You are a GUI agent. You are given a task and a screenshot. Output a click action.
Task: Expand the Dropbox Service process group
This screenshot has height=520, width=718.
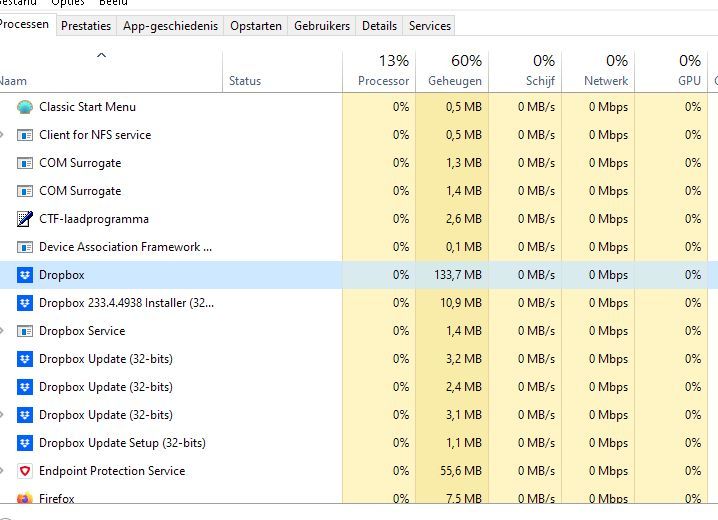(4, 331)
